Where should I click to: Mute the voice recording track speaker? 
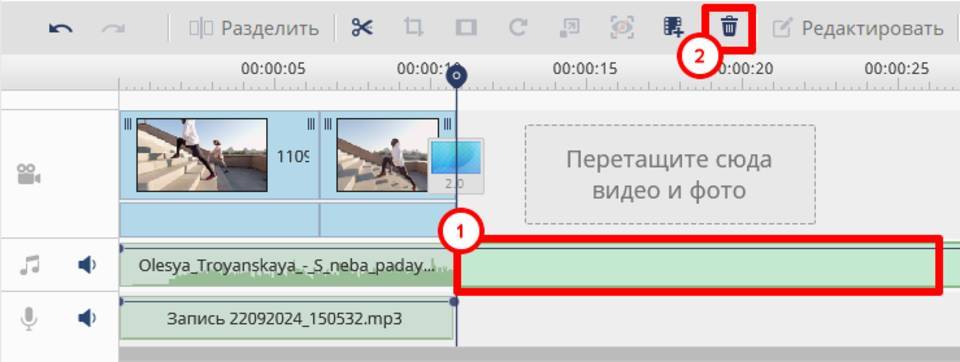[88, 318]
